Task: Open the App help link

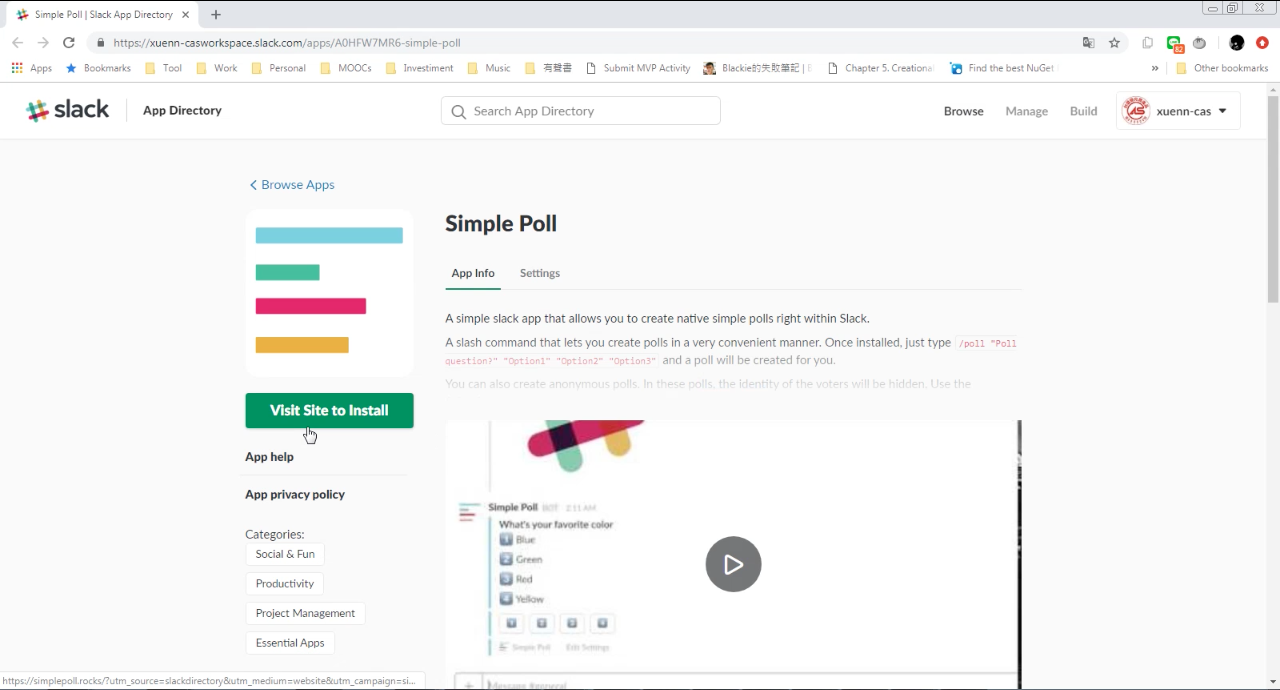Action: (x=269, y=457)
